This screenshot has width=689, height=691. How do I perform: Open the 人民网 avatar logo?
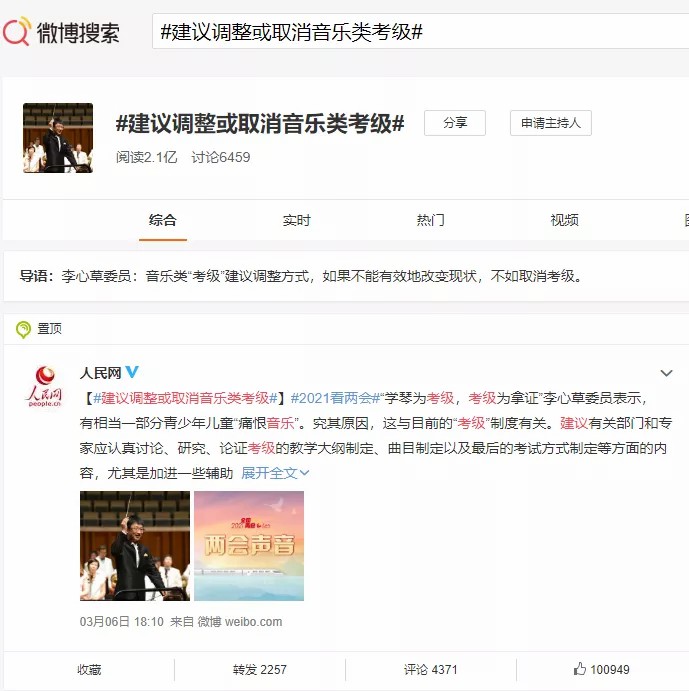click(x=45, y=386)
